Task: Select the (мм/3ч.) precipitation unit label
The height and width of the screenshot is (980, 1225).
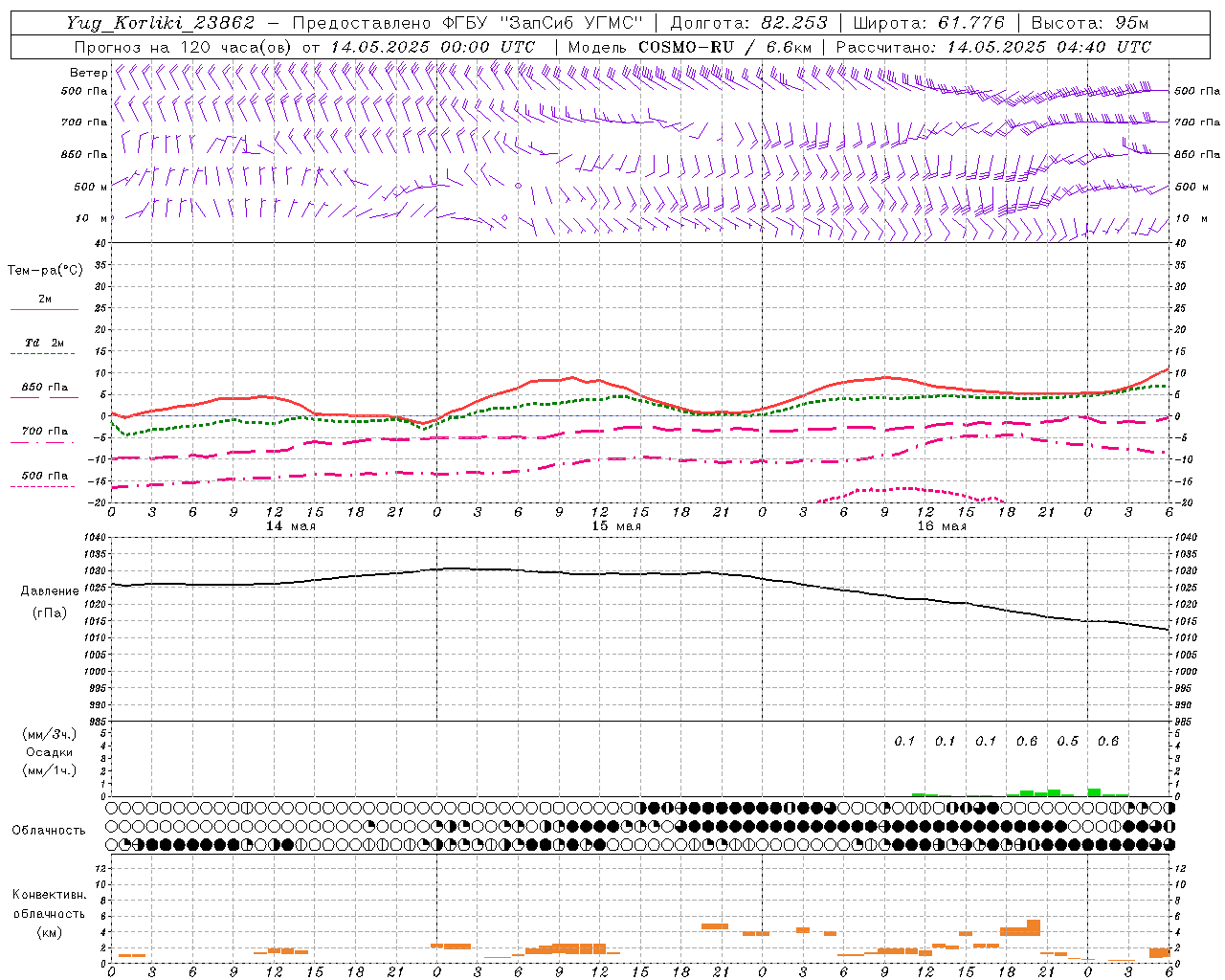Action: click(x=49, y=734)
